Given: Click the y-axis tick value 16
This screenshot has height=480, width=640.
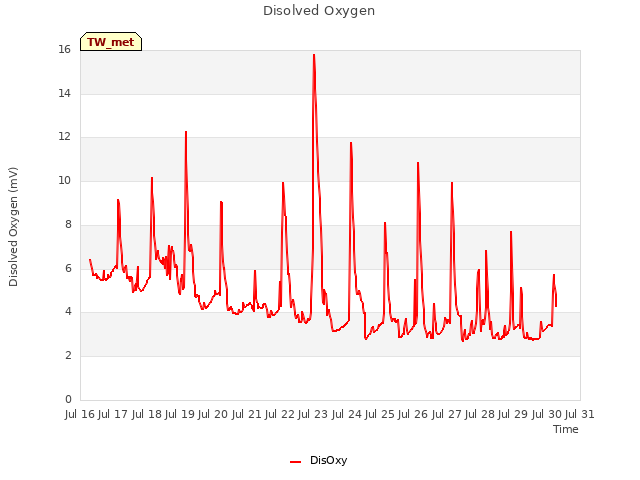Looking at the screenshot, I should [64, 50].
